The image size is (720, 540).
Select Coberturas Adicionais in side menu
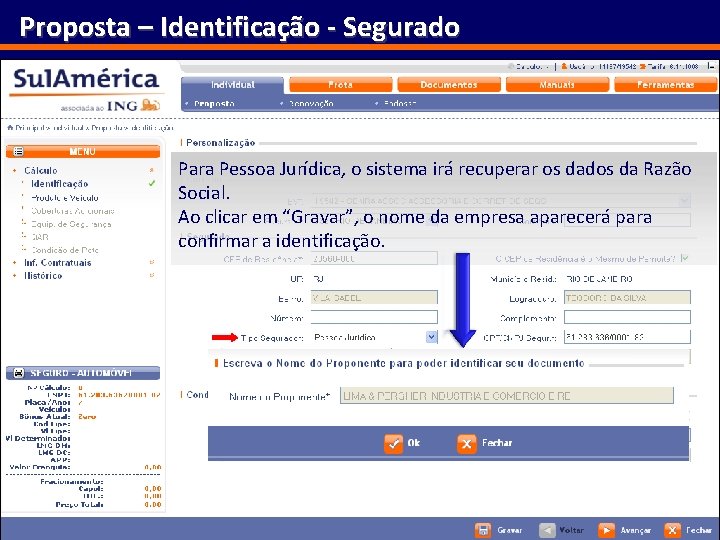point(73,211)
